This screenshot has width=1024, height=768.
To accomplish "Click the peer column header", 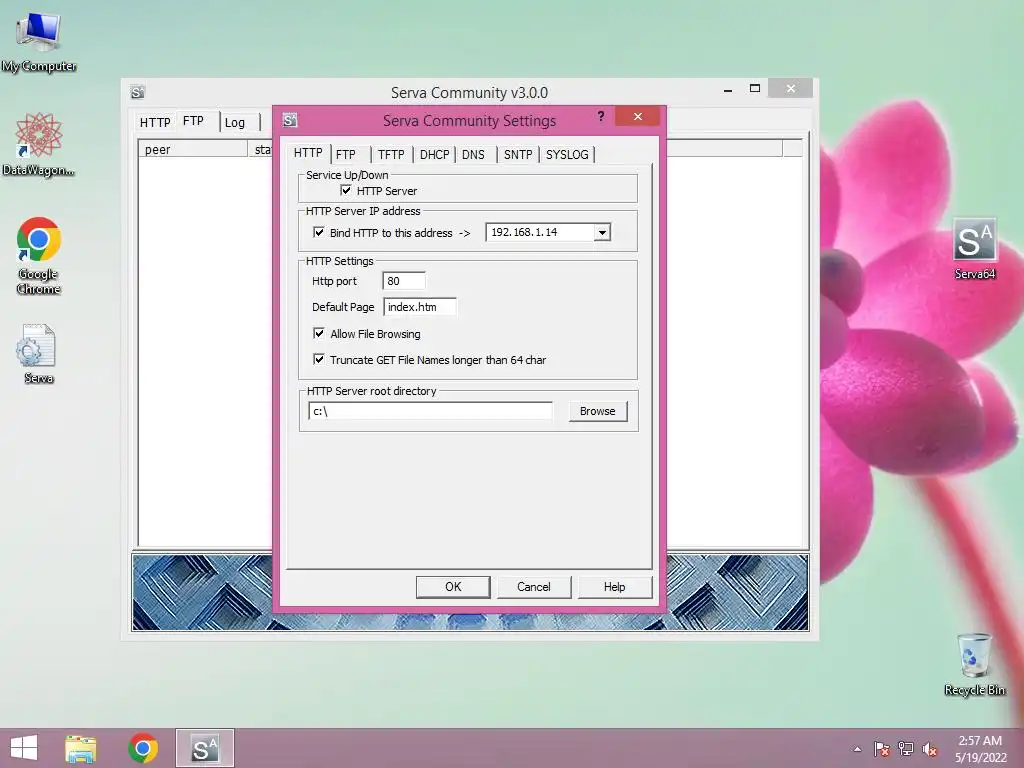I will (x=193, y=150).
